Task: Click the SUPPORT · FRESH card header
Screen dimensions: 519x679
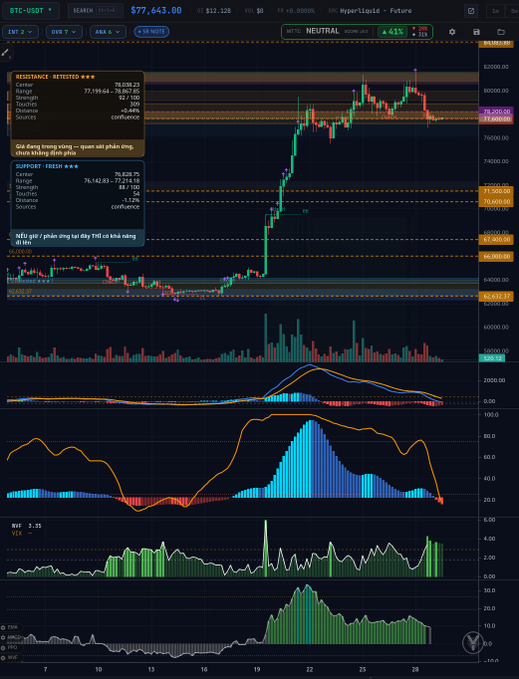Action: 47,166
